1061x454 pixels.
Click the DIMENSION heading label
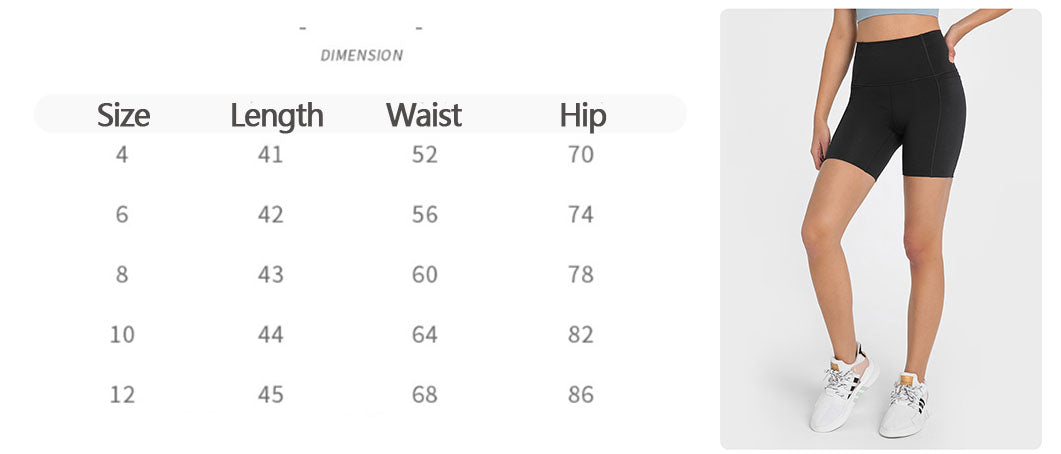[361, 56]
